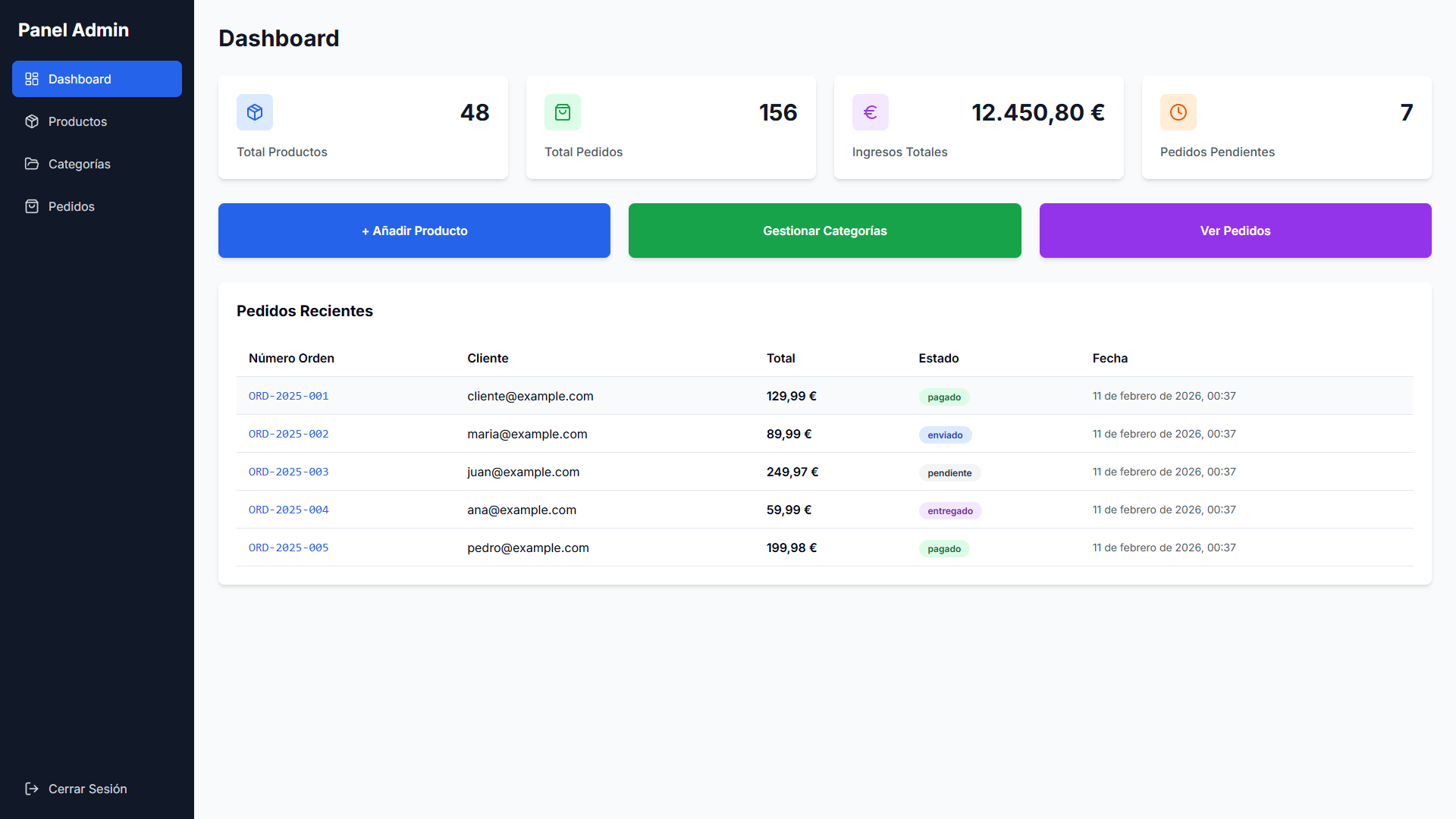1456x819 pixels.
Task: Click the entregado status badge
Action: coord(949,511)
